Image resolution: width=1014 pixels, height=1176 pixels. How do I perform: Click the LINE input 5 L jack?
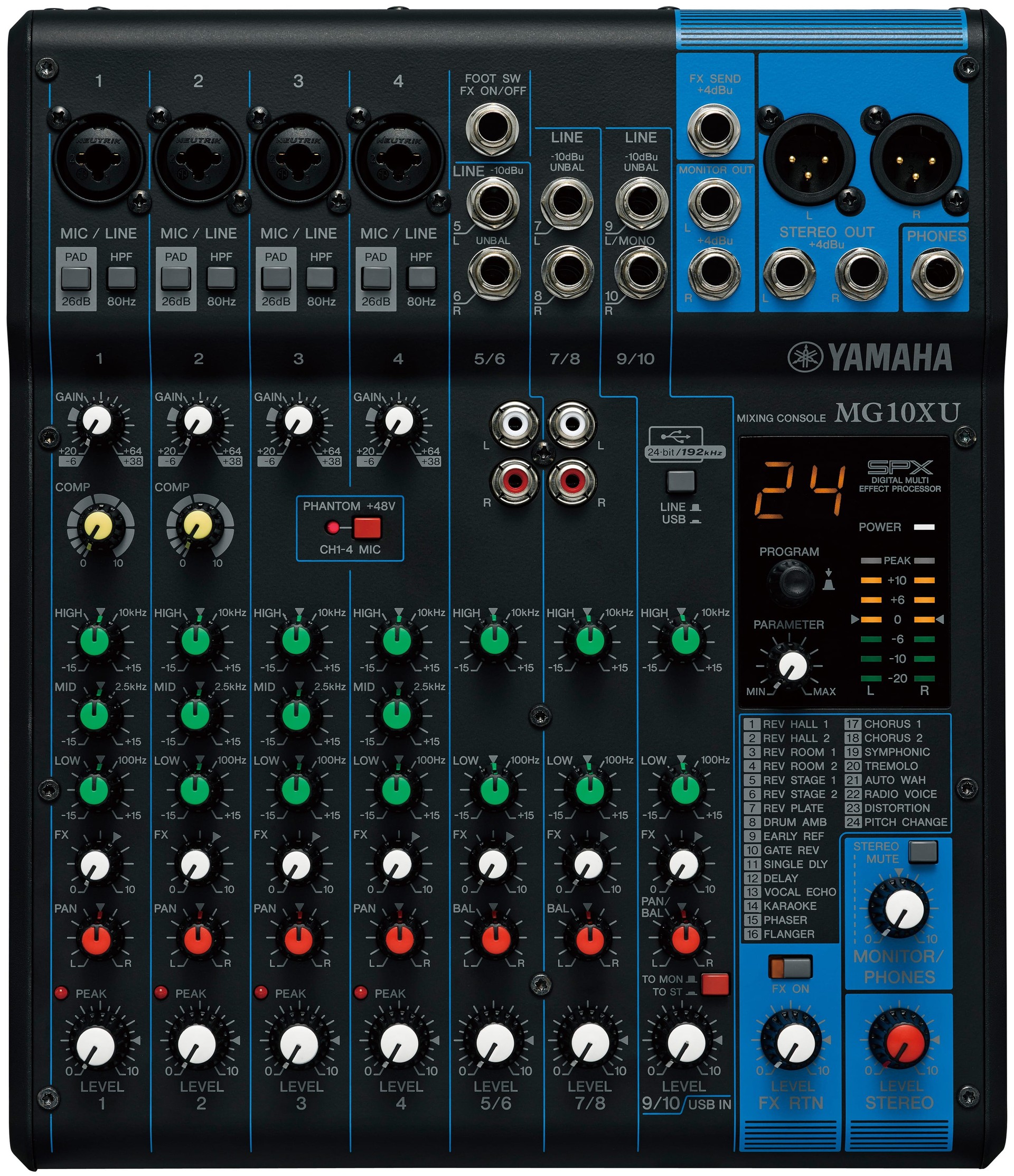494,203
